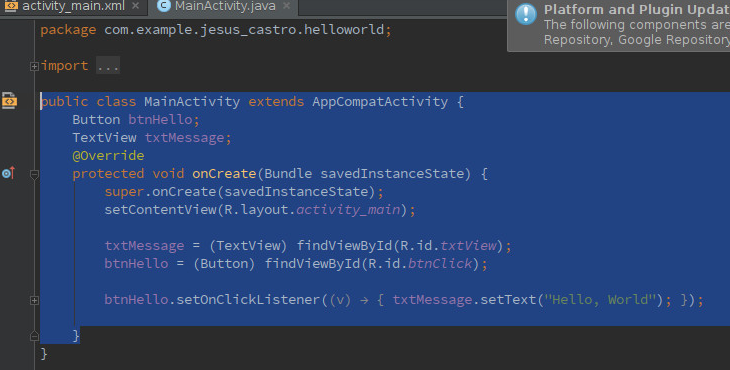730x370 pixels.
Task: Expand the folded setOnClickListener lambda
Action: [34, 301]
